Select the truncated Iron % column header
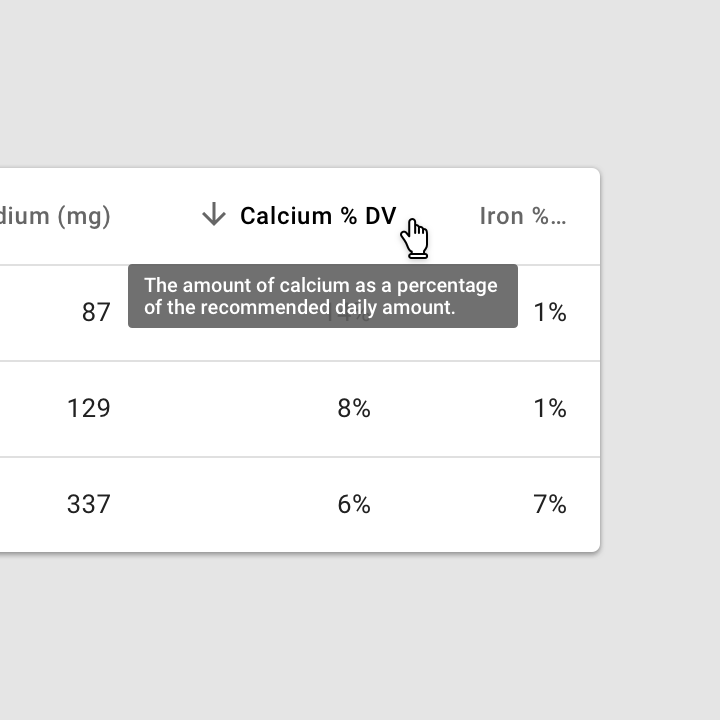Screen dimensions: 720x720 point(522,216)
